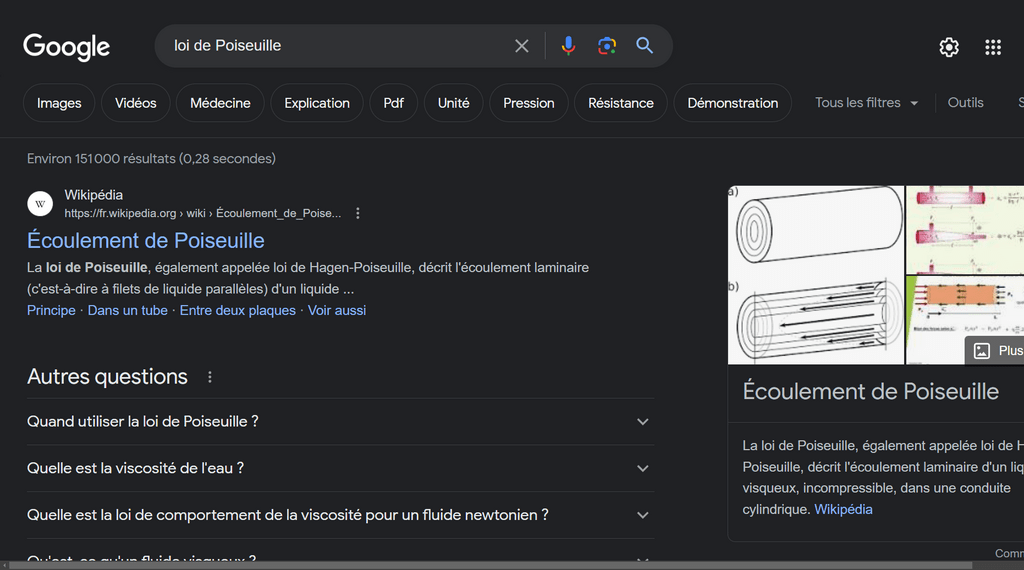Image resolution: width=1024 pixels, height=570 pixels.
Task: Select the Pression filter chip
Action: click(528, 103)
